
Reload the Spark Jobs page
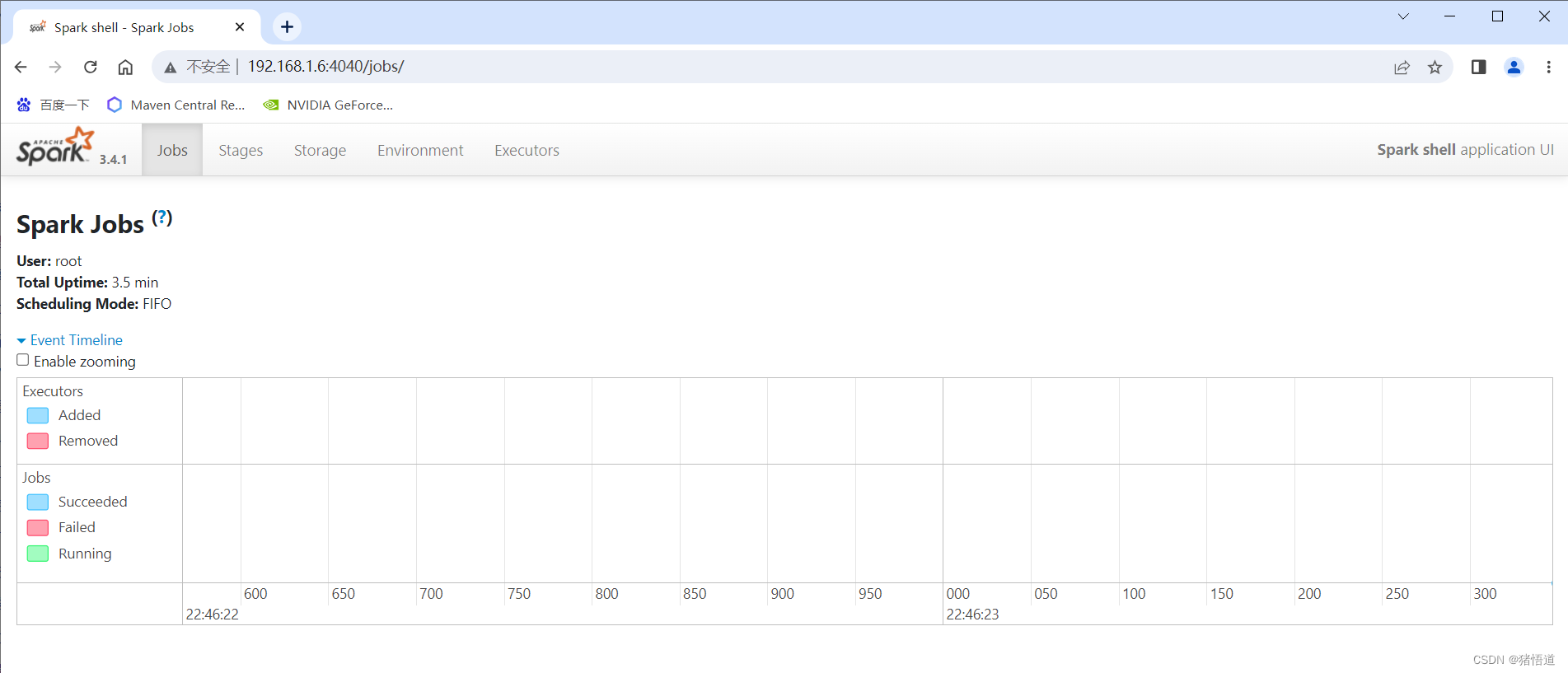pyautogui.click(x=91, y=67)
